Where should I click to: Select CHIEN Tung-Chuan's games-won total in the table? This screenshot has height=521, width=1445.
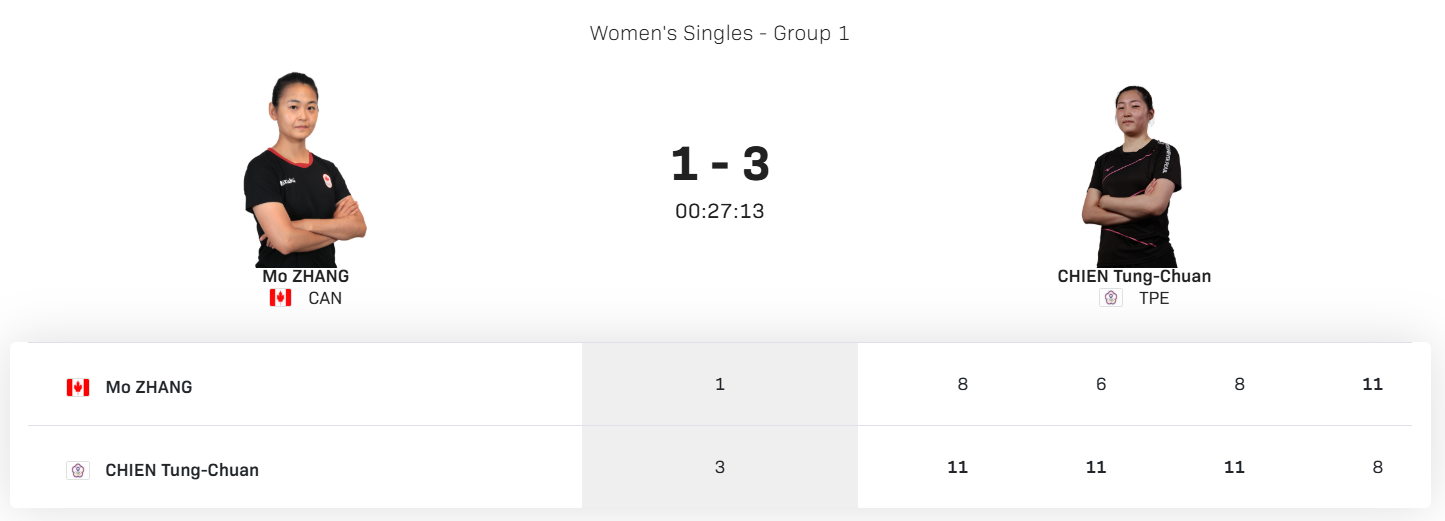click(720, 467)
